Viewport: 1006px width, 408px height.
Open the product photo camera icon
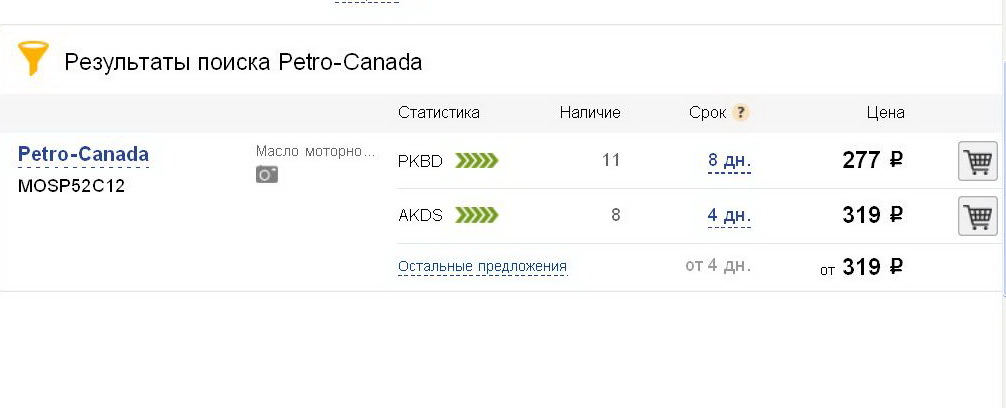click(x=267, y=174)
